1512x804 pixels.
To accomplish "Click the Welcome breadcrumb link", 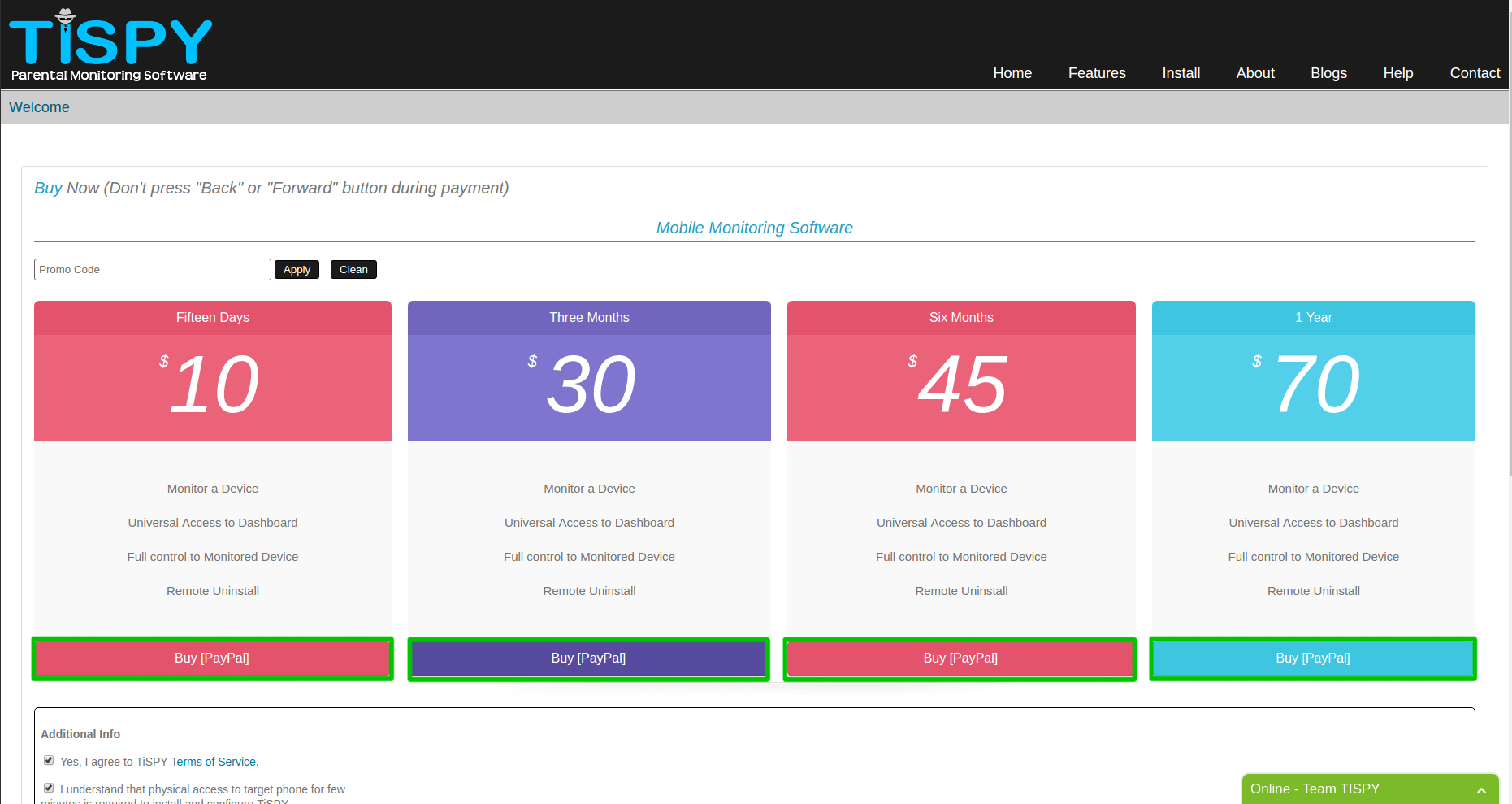I will coord(39,107).
